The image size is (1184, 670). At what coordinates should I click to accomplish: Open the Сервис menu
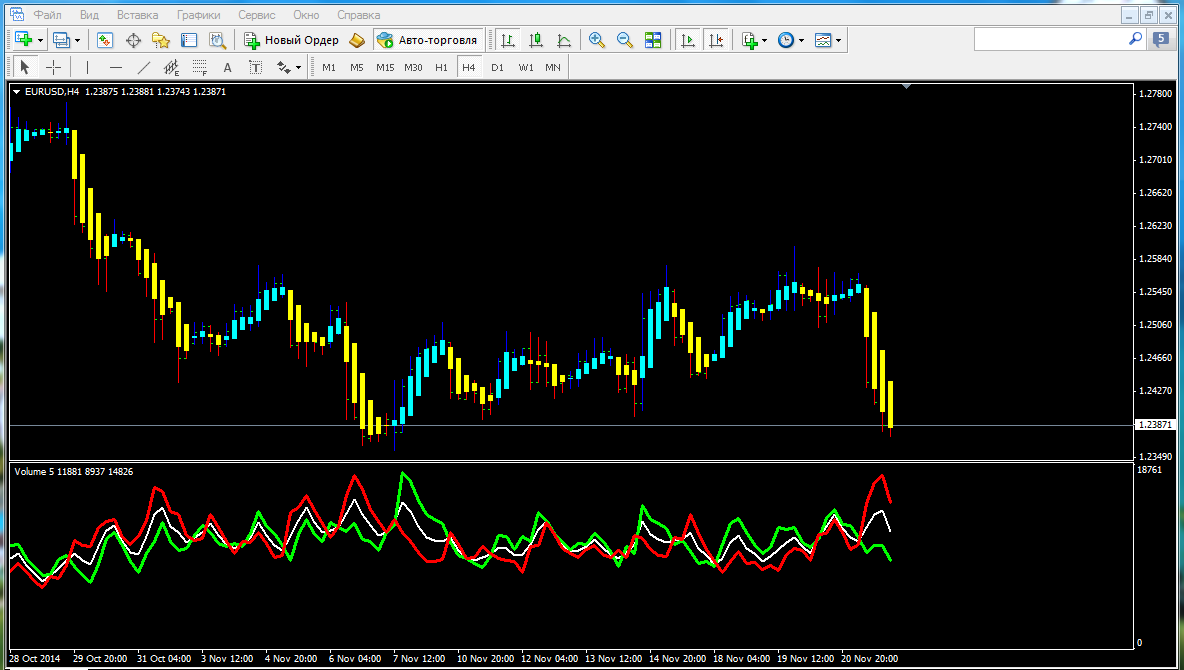click(258, 15)
